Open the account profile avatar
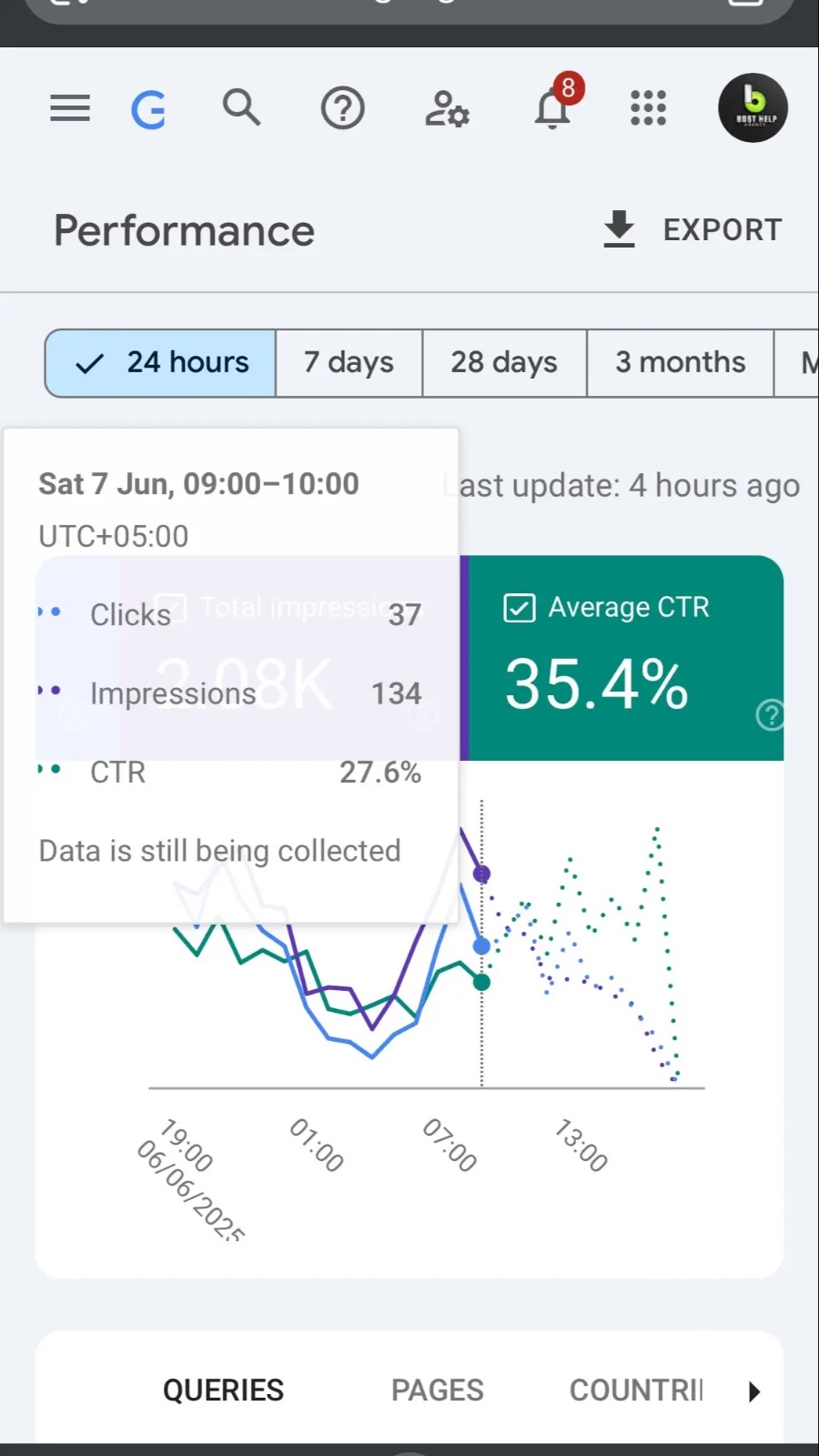819x1456 pixels. (x=753, y=107)
